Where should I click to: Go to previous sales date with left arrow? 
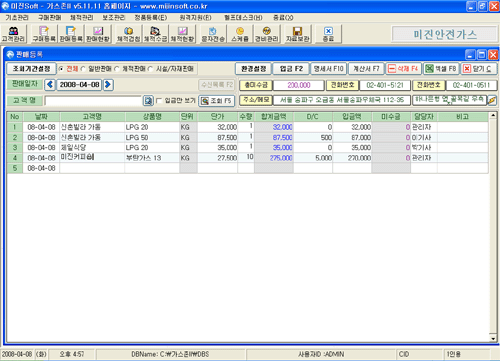(x=50, y=85)
